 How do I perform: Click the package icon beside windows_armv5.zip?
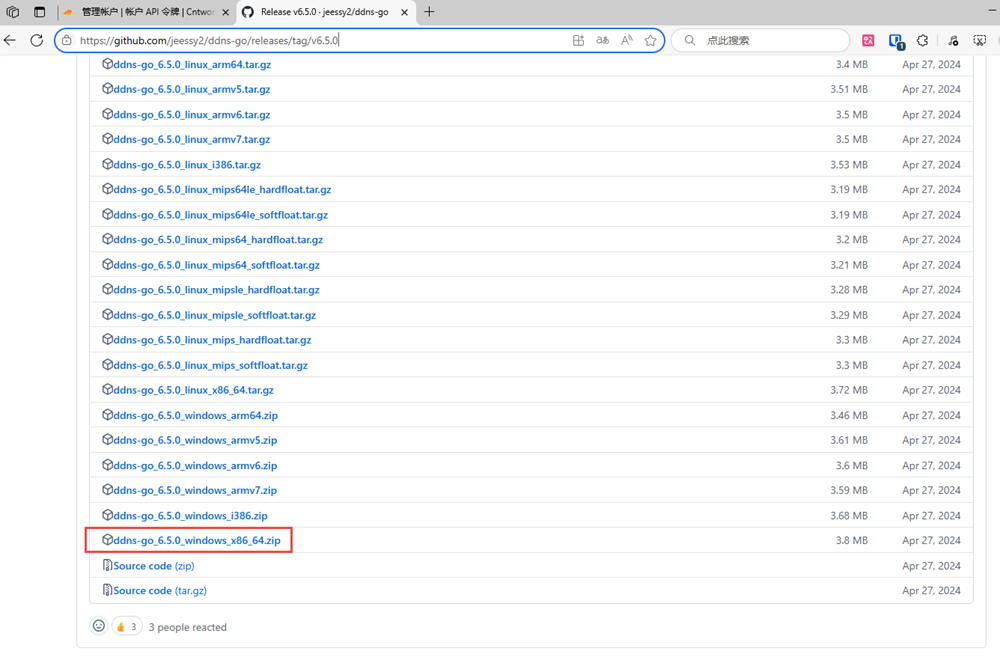pos(107,439)
